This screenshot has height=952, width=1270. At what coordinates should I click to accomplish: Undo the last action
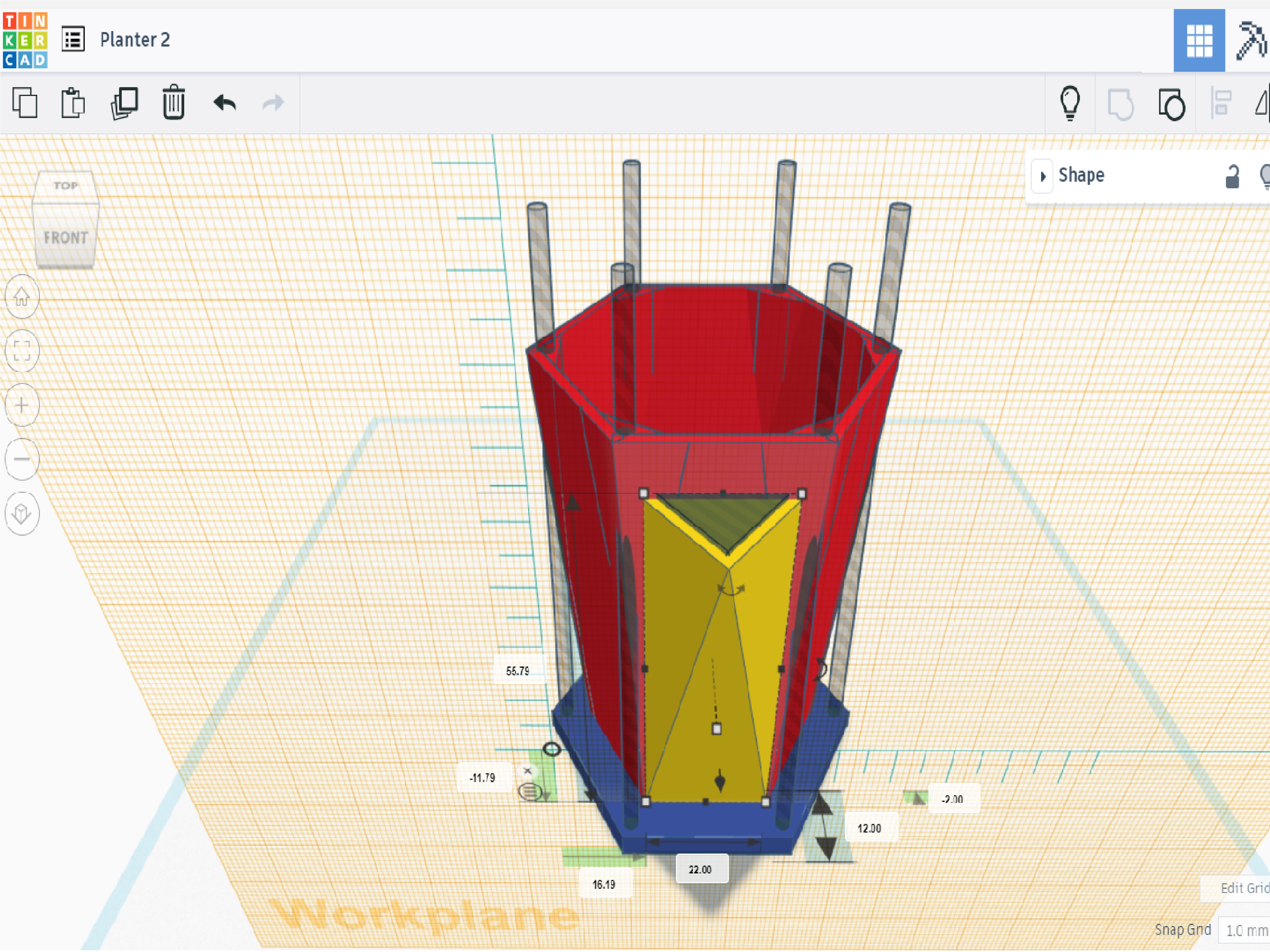click(x=224, y=103)
